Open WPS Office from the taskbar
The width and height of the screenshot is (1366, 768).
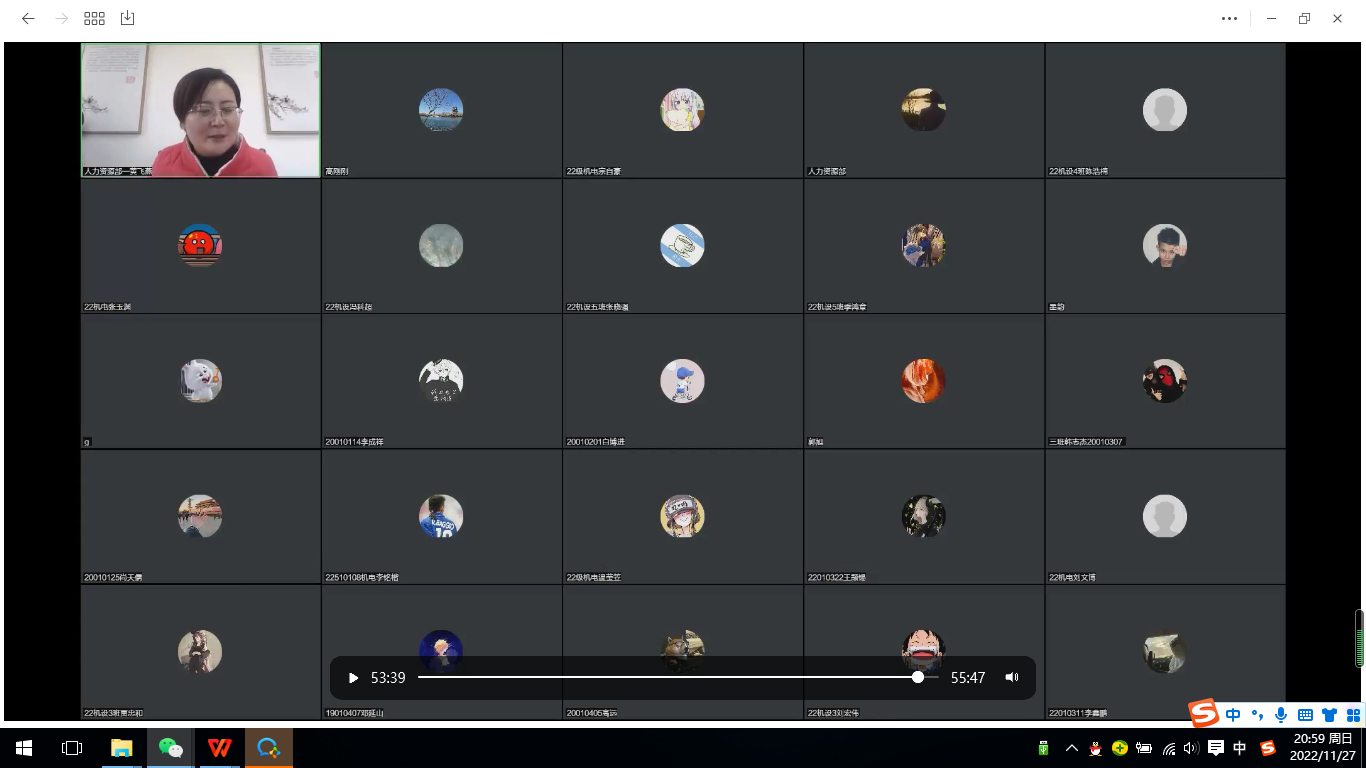point(220,748)
